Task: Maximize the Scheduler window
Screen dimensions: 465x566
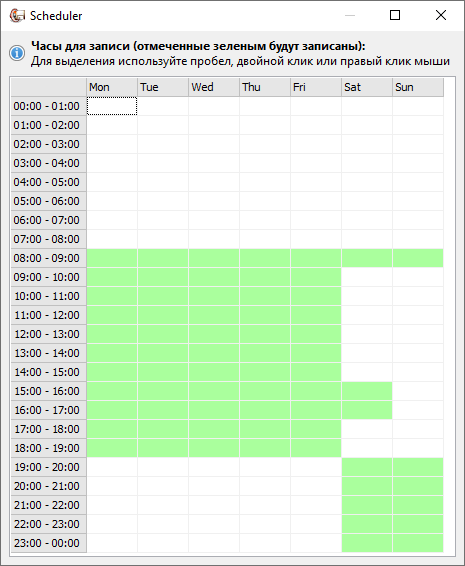Action: tap(395, 15)
